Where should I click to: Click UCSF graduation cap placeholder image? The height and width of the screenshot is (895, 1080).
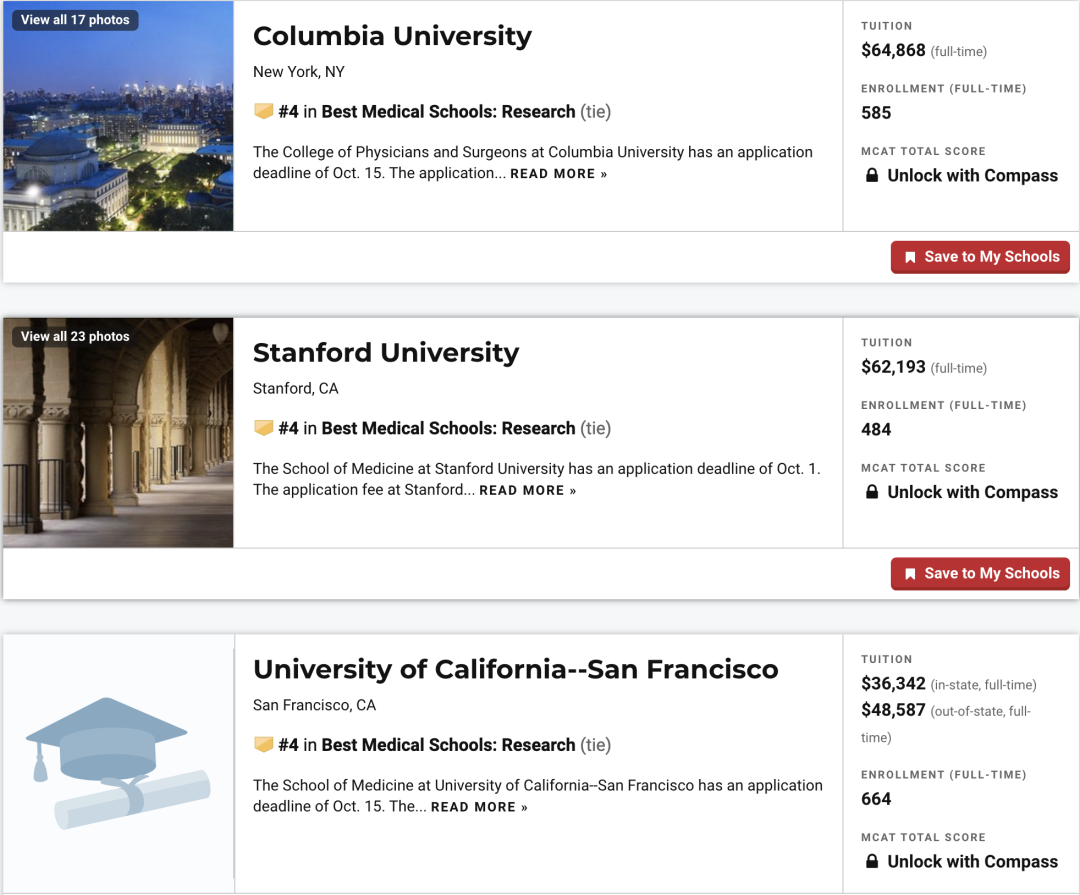(118, 763)
